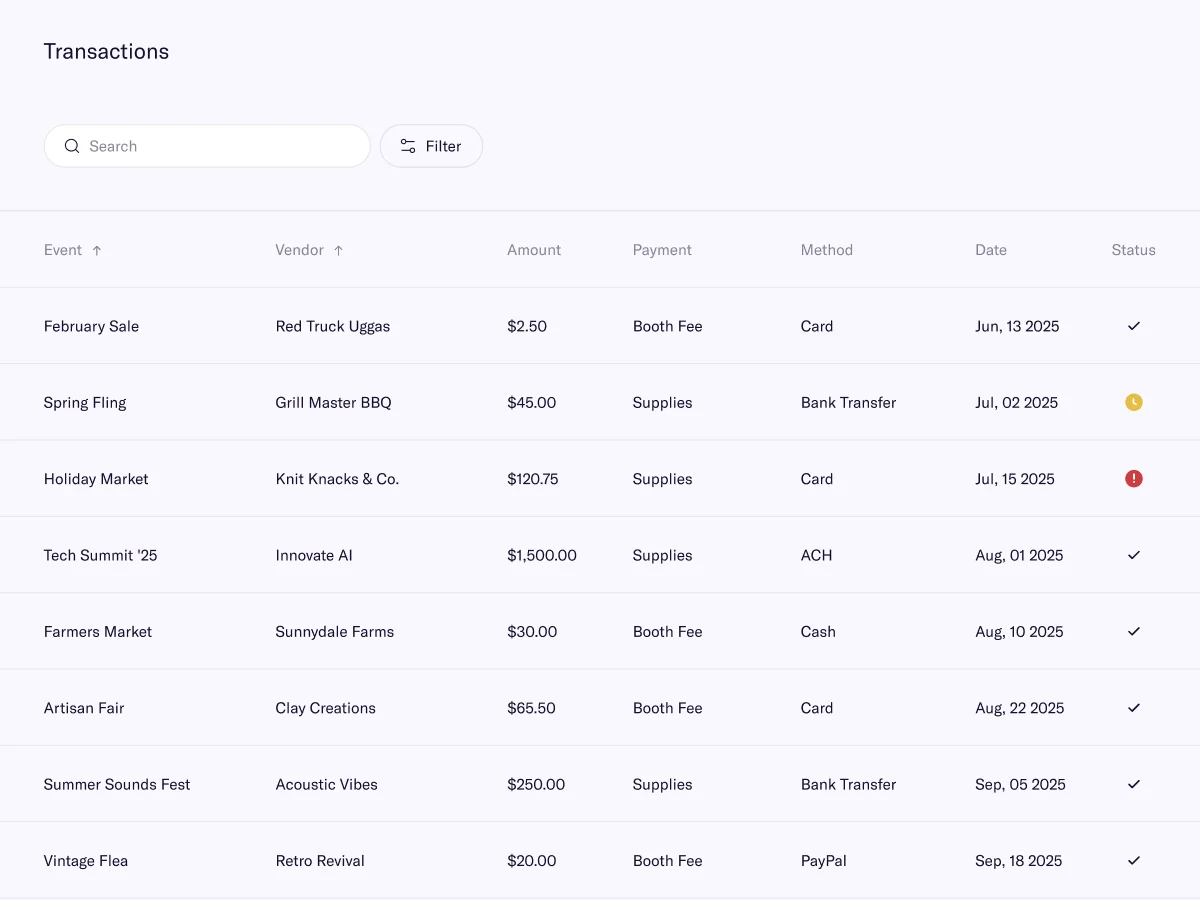
Task: Sort by the Vendor column header
Action: pyautogui.click(x=309, y=250)
